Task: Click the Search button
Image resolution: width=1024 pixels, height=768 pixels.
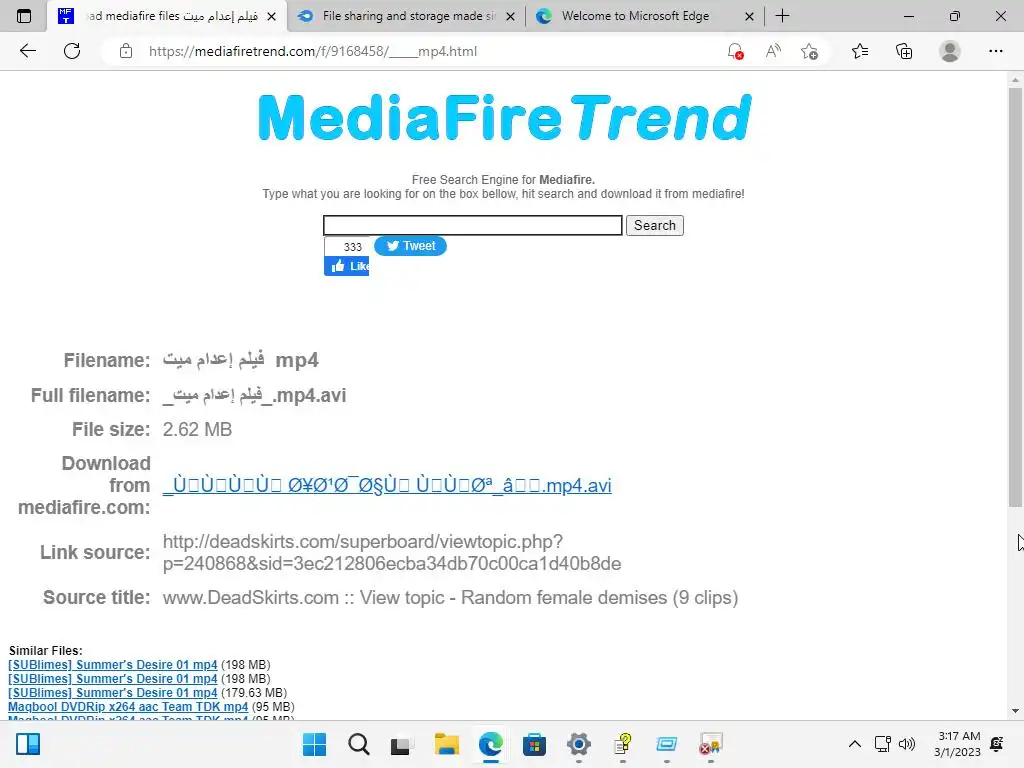Action: pyautogui.click(x=654, y=225)
